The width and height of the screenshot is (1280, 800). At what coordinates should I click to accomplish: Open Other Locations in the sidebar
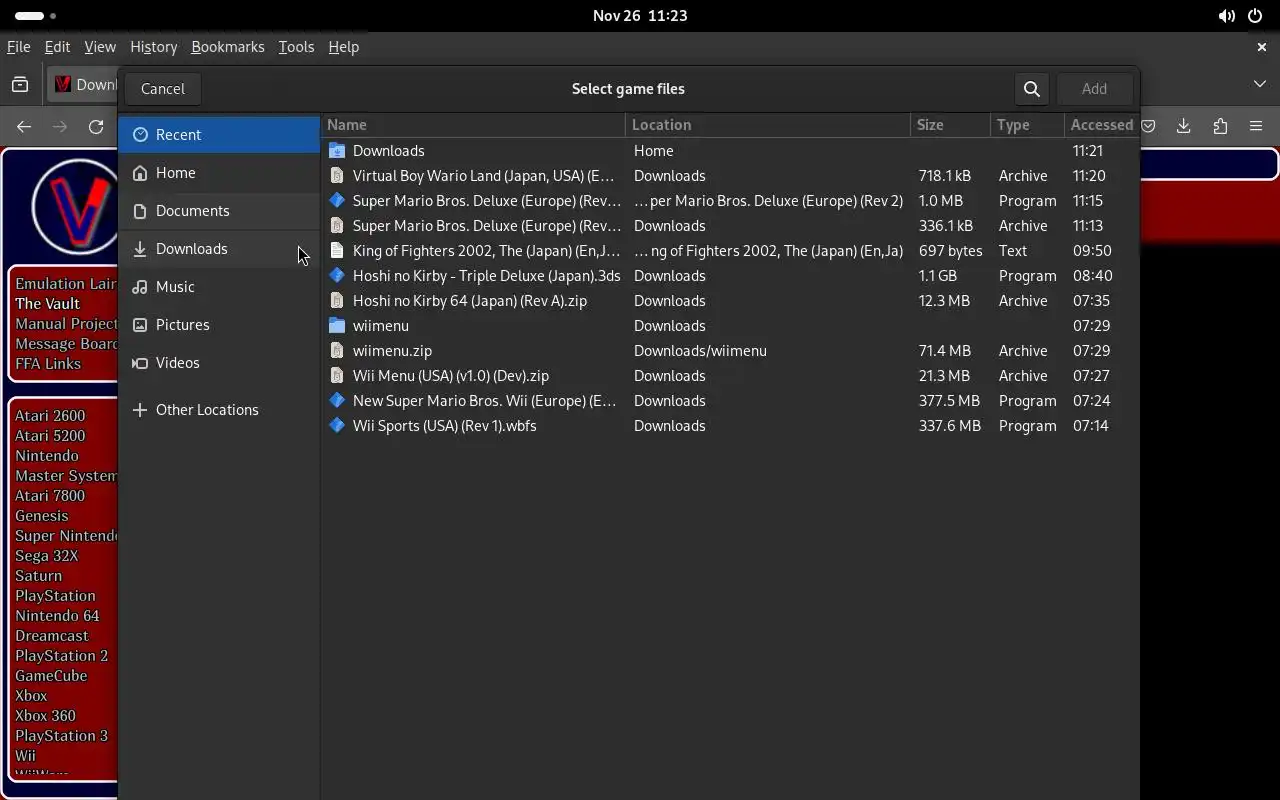point(219,410)
